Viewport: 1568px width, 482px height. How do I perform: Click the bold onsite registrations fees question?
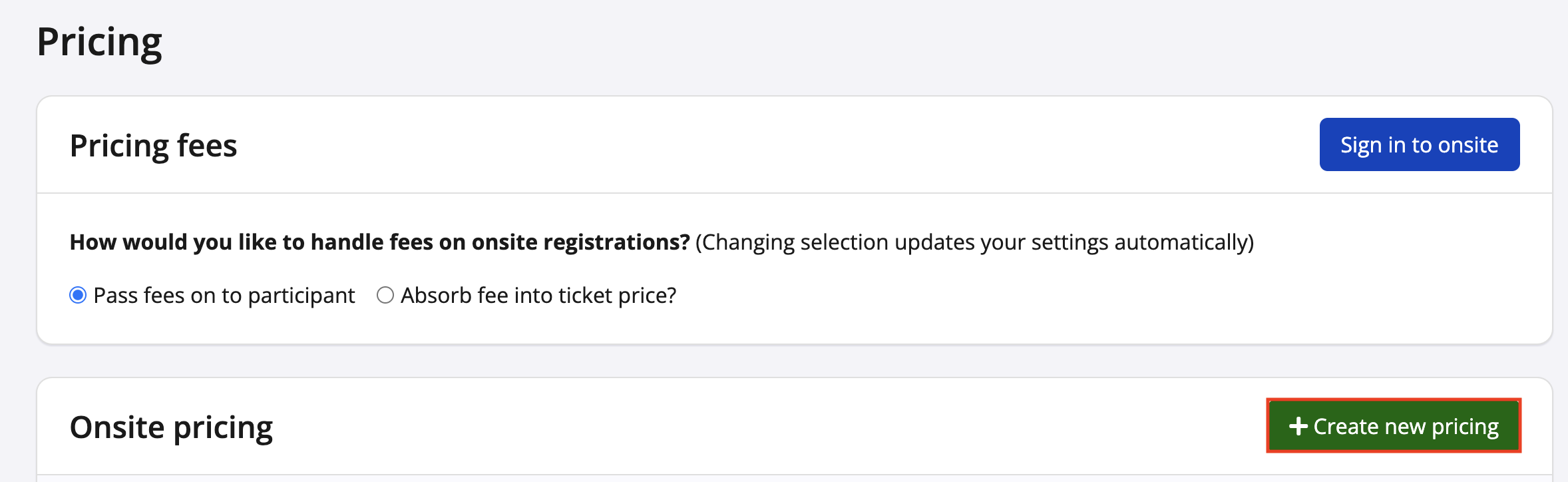tap(379, 242)
